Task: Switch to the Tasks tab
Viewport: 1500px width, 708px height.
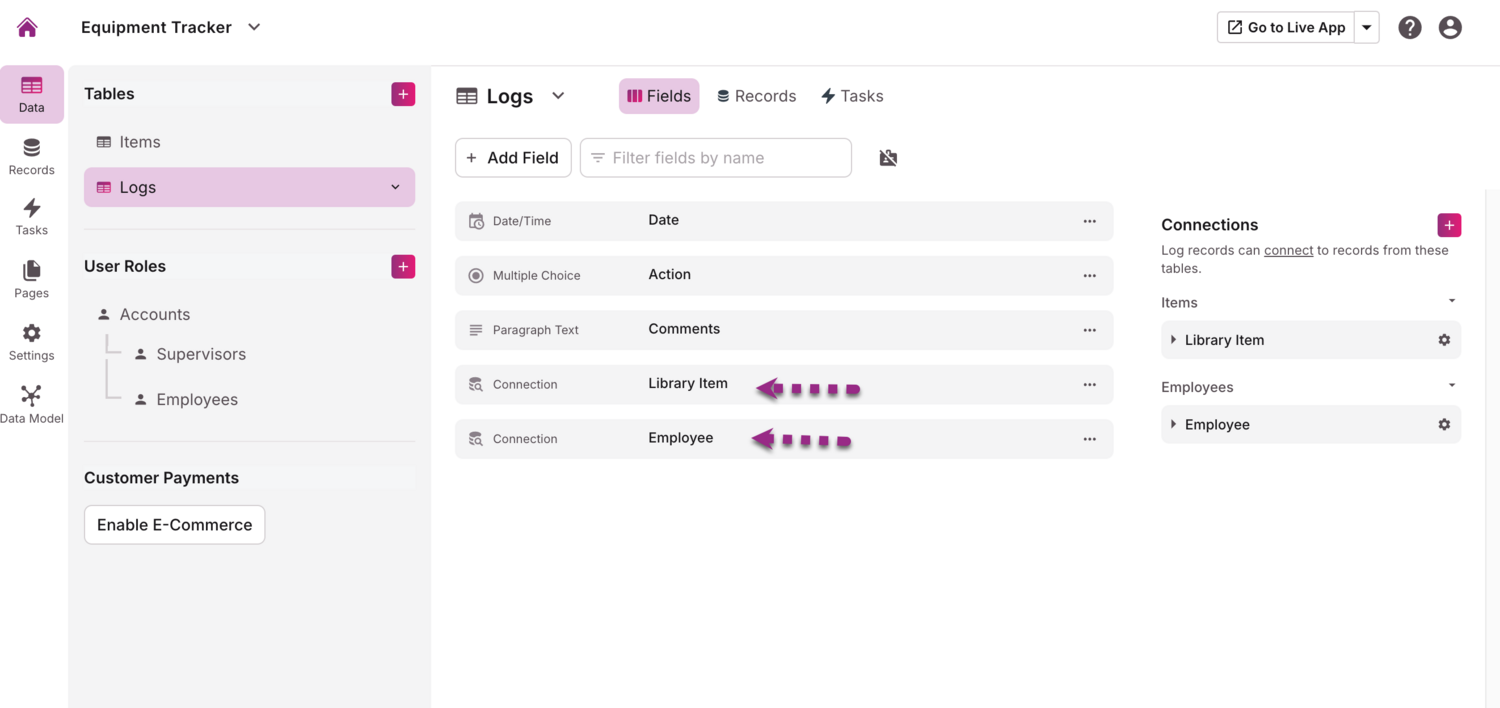Action: [x=852, y=96]
